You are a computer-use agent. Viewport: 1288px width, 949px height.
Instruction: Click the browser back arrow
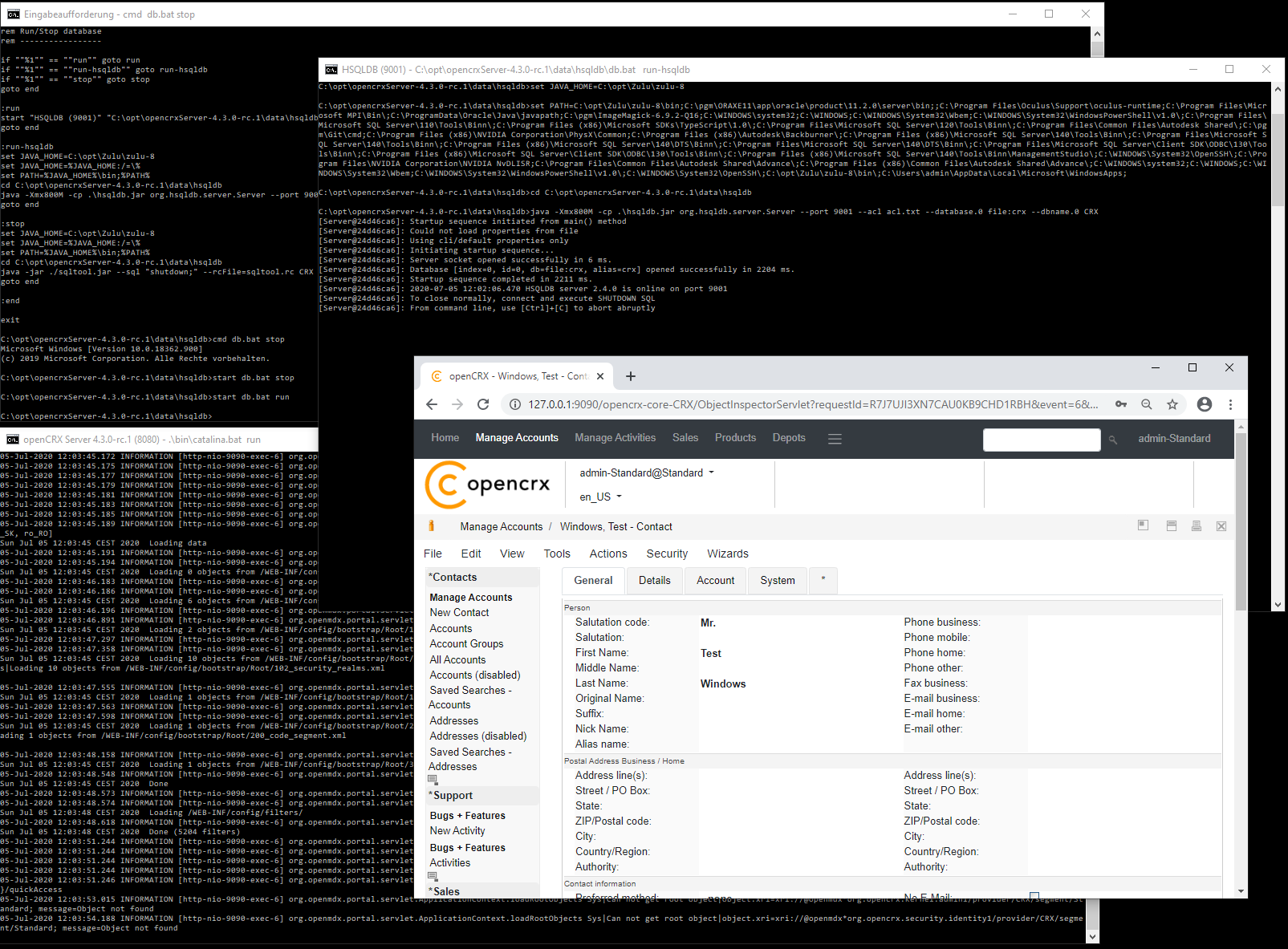click(432, 404)
